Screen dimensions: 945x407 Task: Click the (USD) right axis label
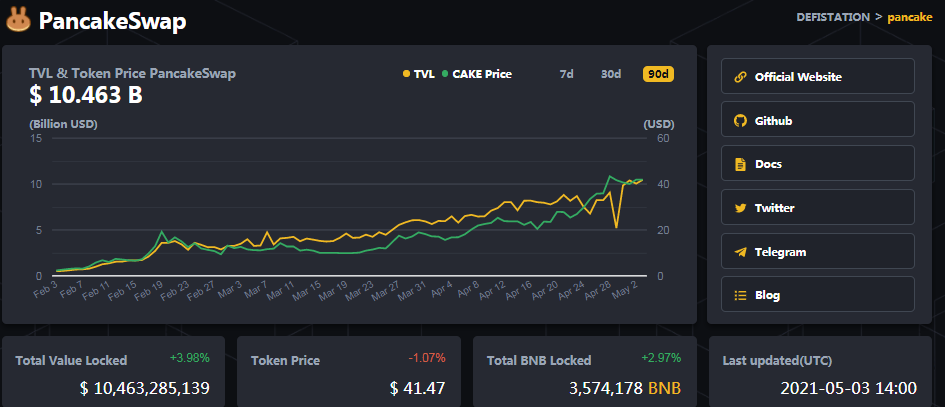click(x=659, y=124)
